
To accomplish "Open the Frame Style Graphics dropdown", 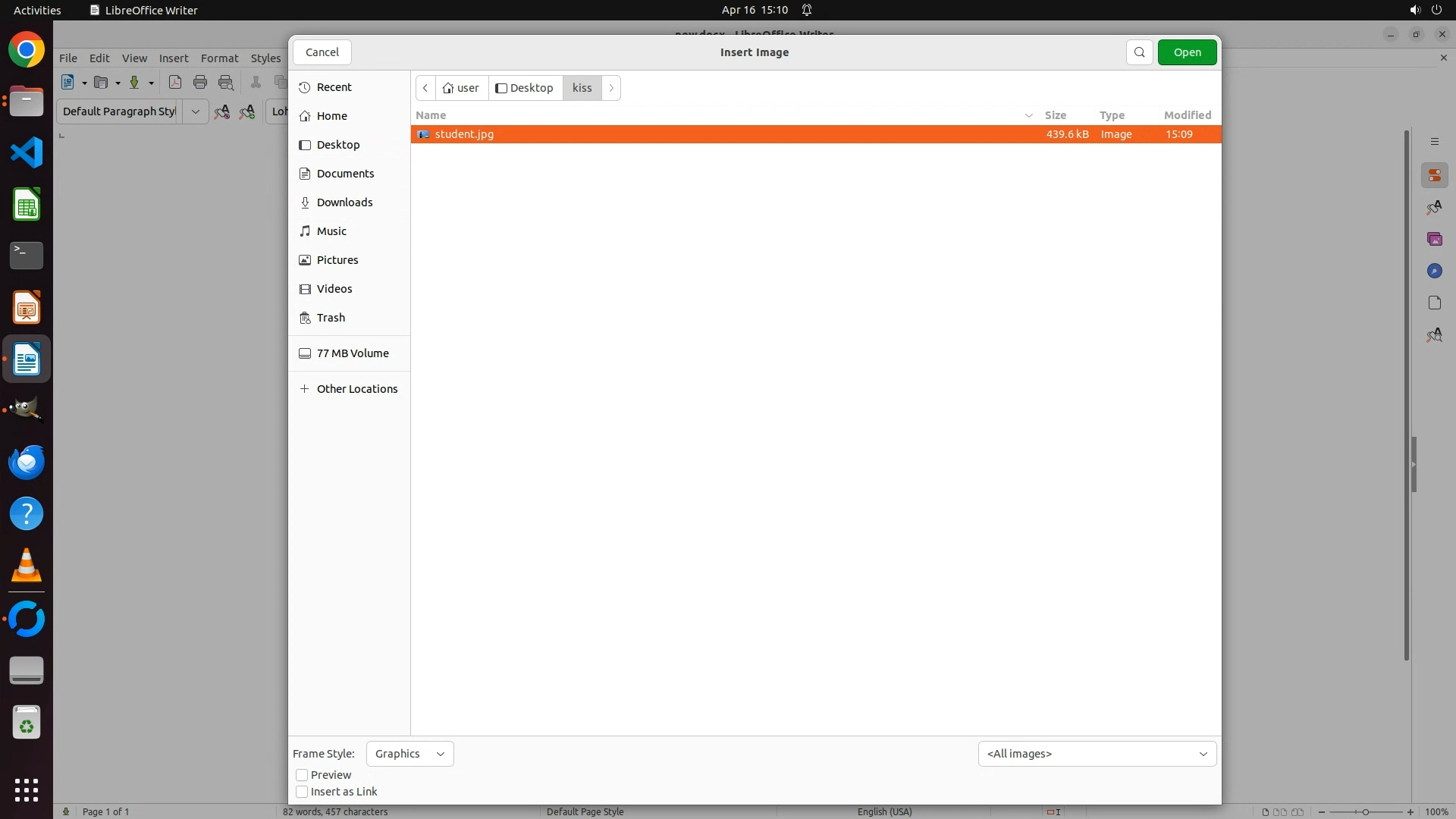I will tap(409, 754).
